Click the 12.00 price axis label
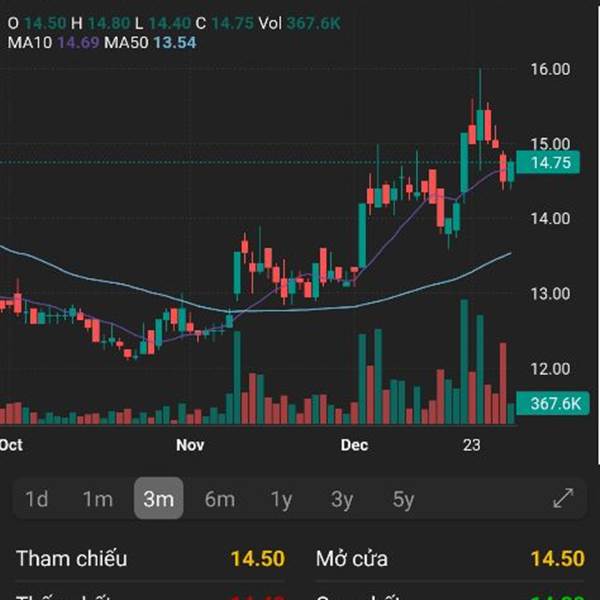Screen dimensions: 600x600 coord(550,368)
